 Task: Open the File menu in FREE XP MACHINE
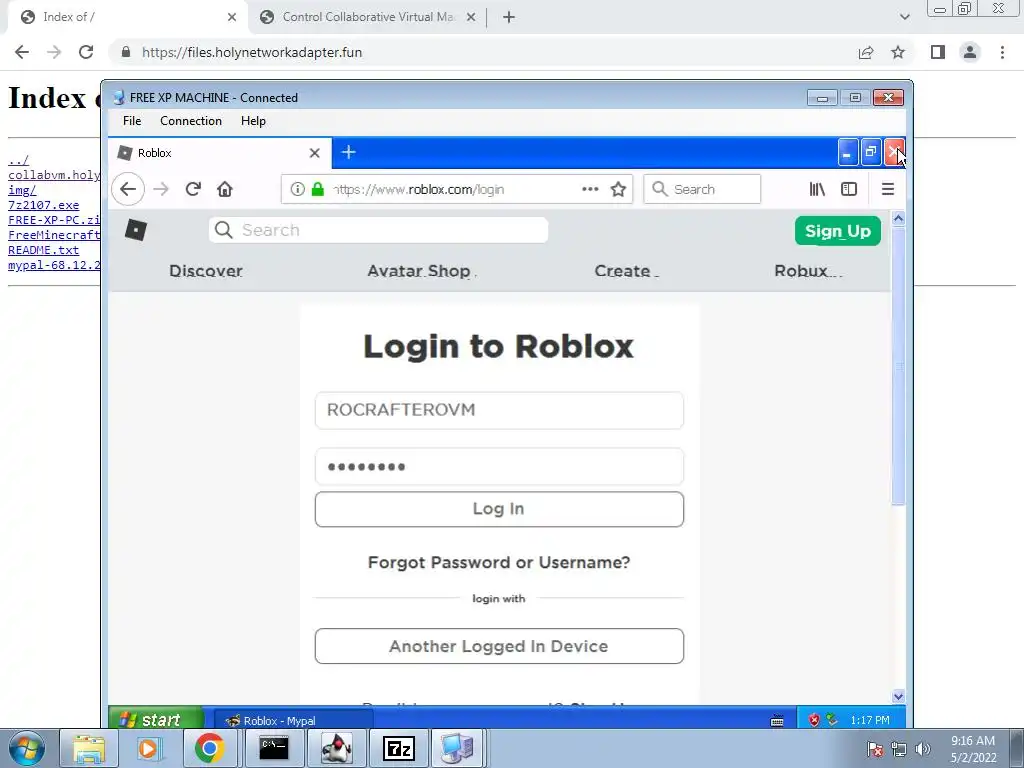[x=132, y=121]
